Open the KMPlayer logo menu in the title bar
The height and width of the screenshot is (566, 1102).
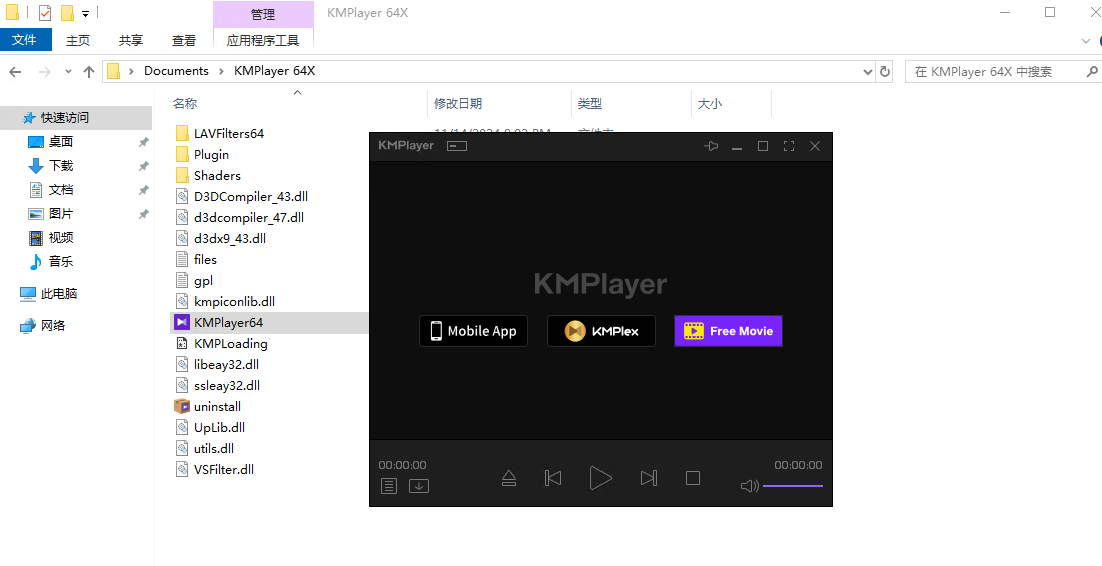click(x=406, y=146)
